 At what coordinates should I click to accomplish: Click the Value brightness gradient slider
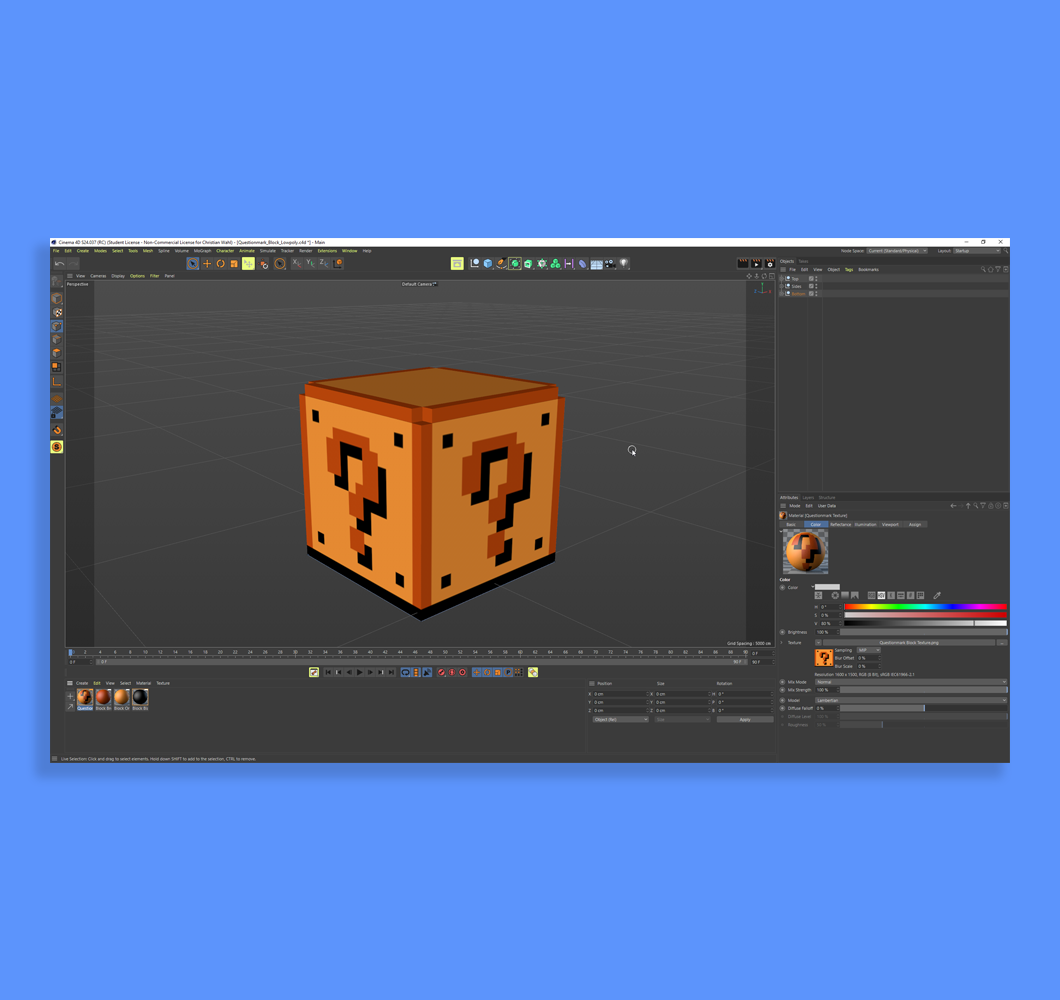pyautogui.click(x=925, y=623)
